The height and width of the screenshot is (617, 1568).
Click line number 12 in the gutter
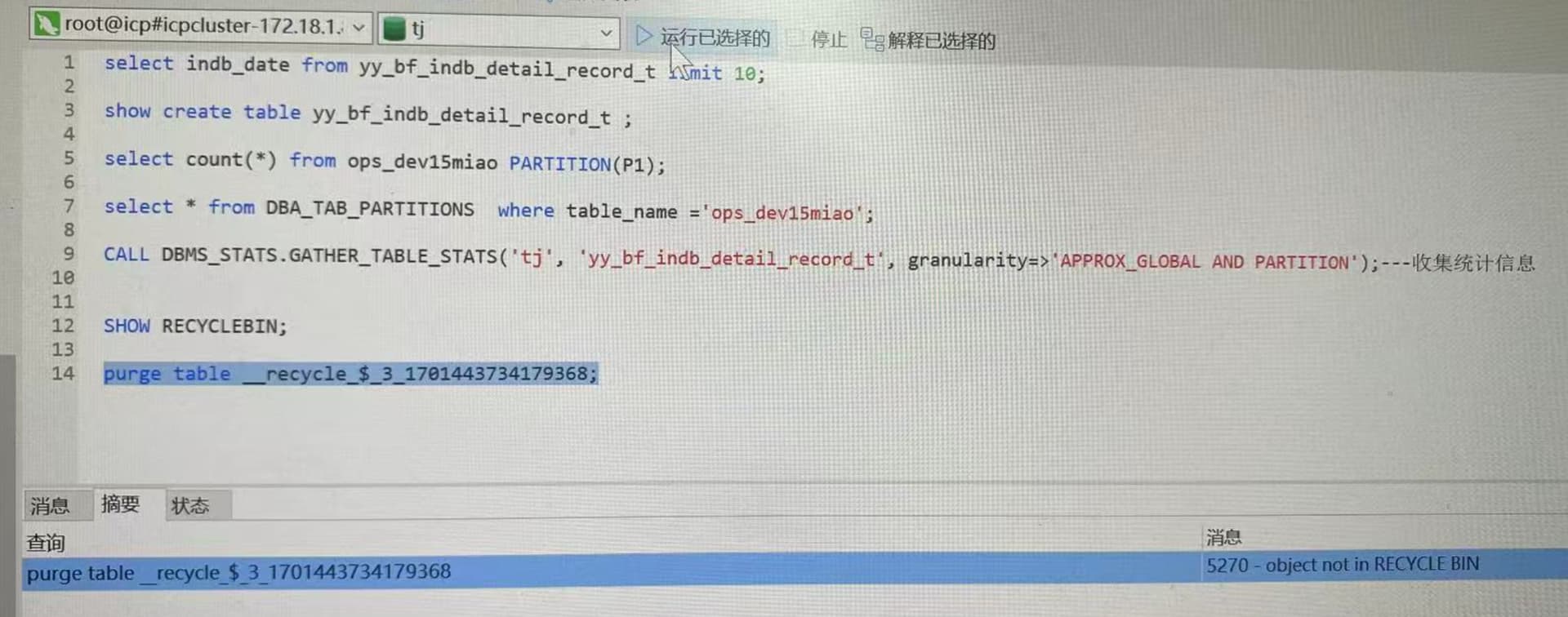(63, 326)
